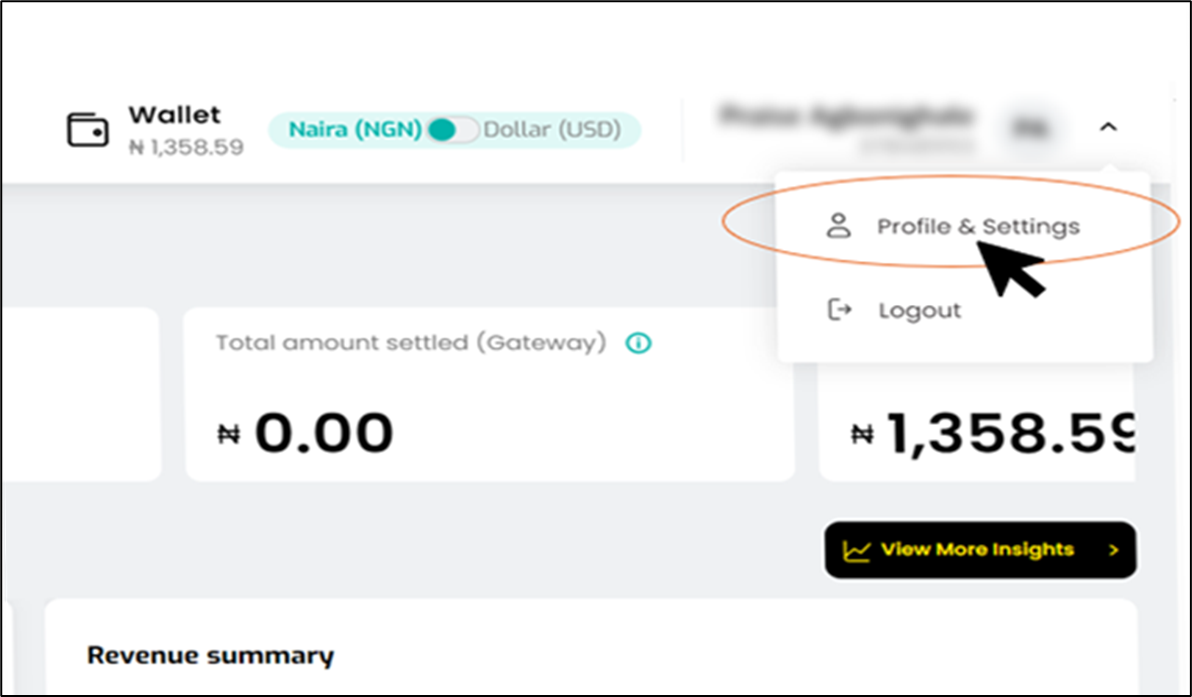Switch to the Dollar (USD) option
The image size is (1192, 697).
[x=553, y=130]
